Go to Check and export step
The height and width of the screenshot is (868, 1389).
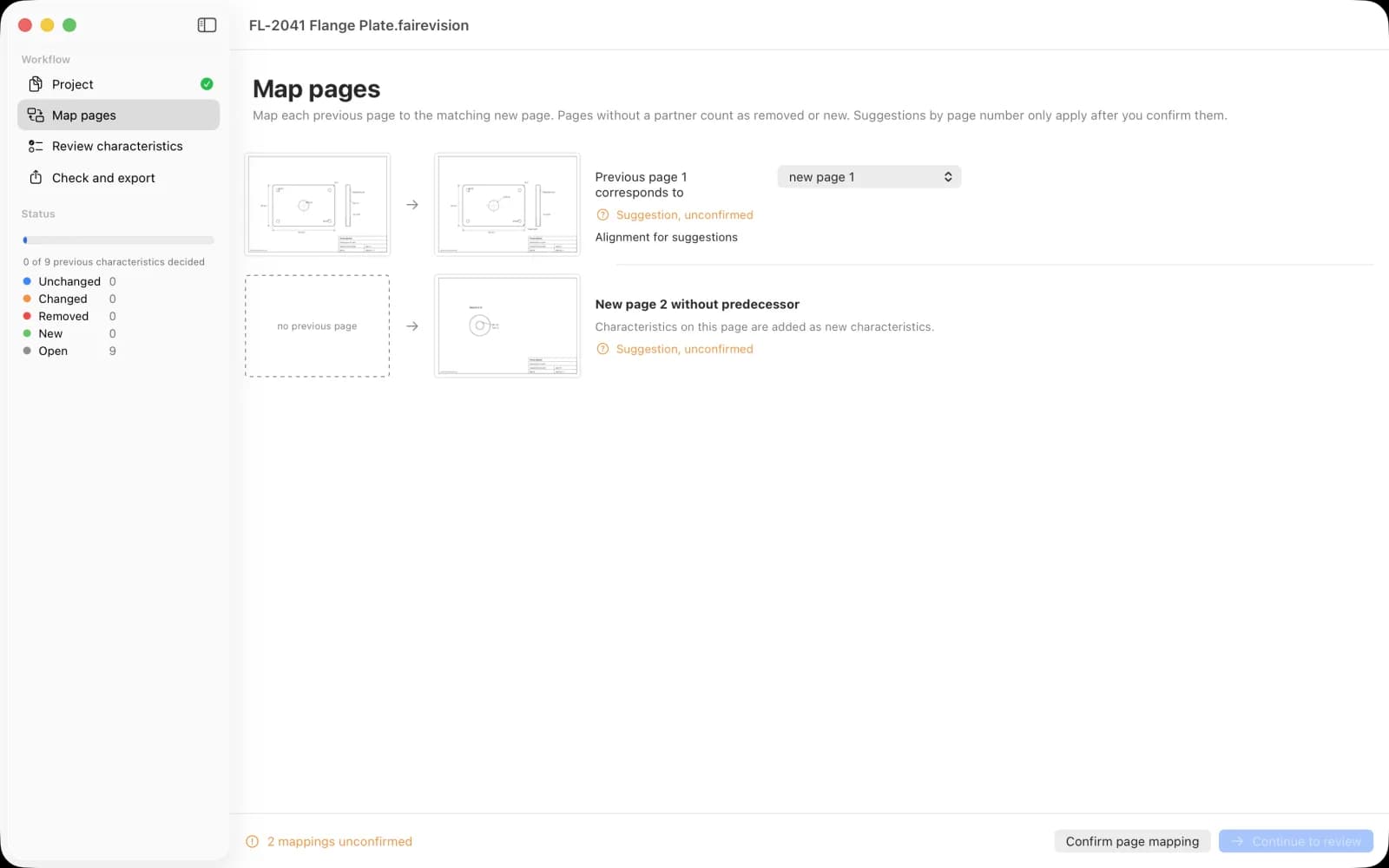(x=118, y=177)
